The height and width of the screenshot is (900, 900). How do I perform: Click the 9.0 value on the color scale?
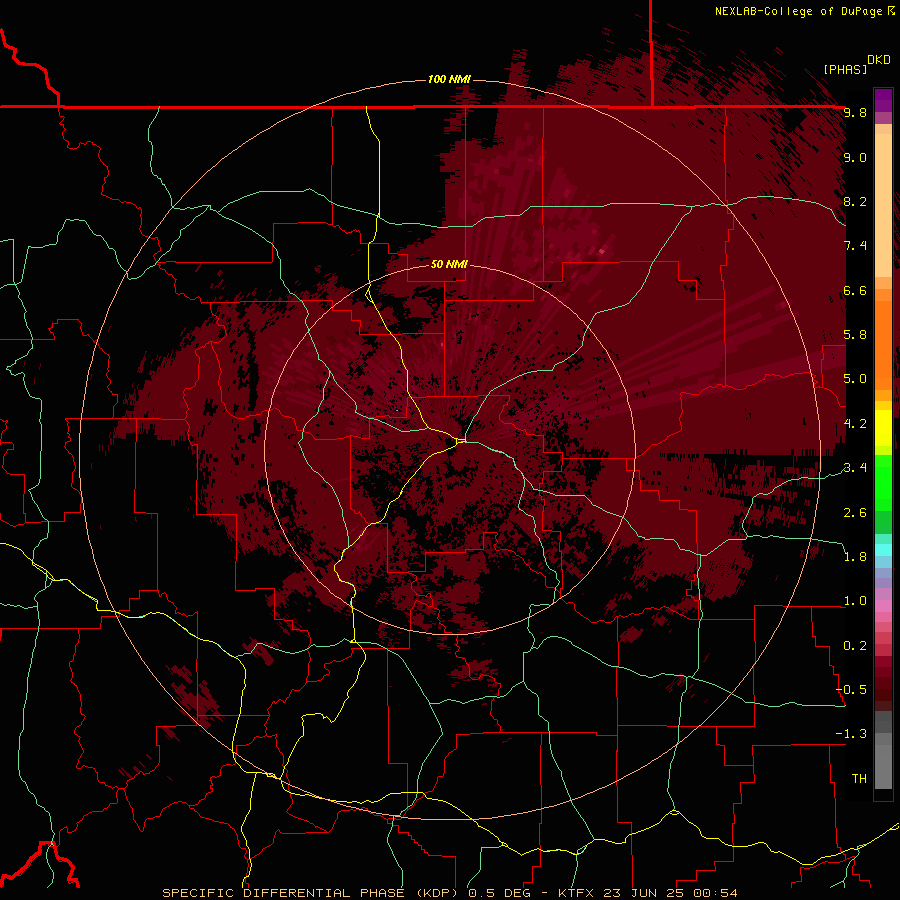(x=855, y=157)
